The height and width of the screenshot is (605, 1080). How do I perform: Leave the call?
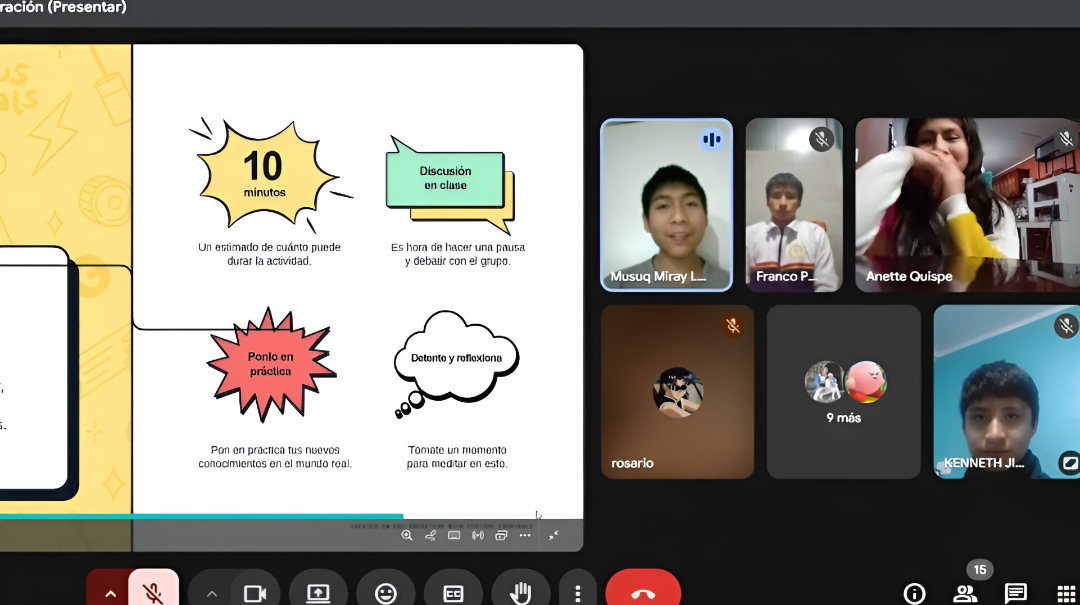(643, 592)
